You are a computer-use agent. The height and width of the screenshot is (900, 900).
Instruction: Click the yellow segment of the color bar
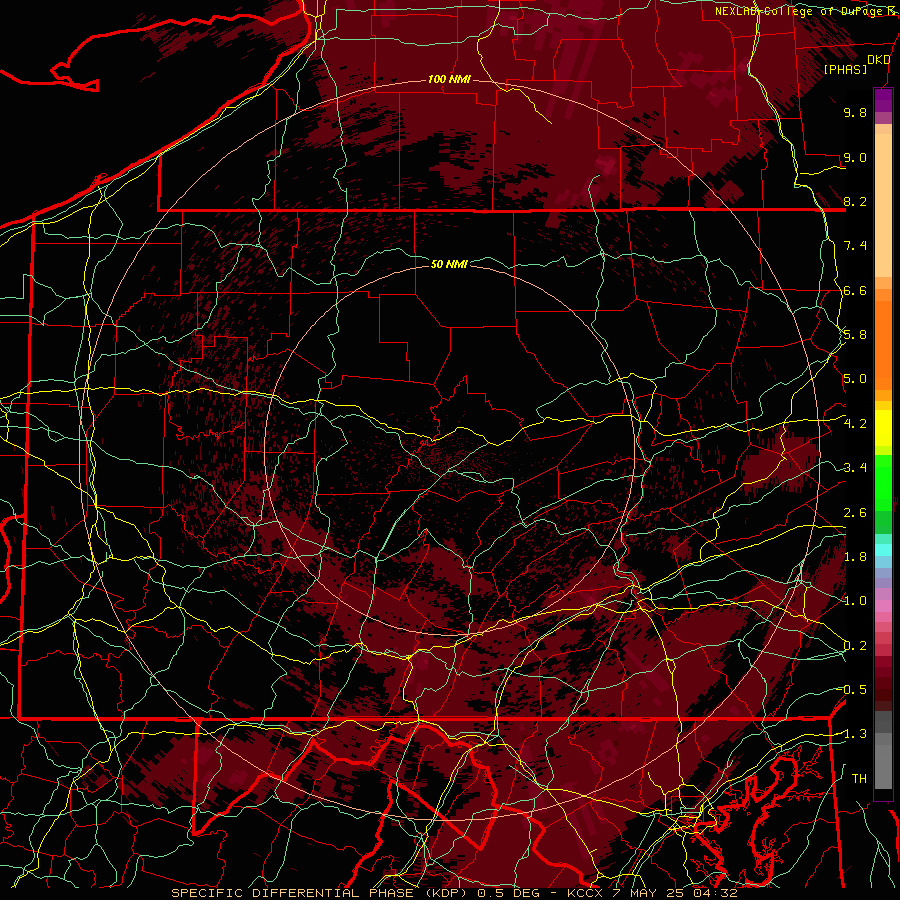point(883,428)
